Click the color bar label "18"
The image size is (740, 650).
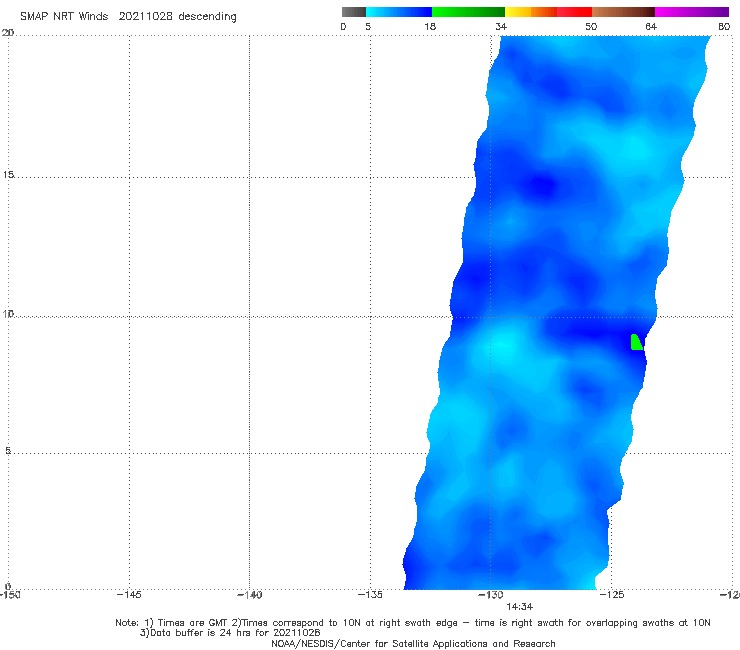click(430, 26)
